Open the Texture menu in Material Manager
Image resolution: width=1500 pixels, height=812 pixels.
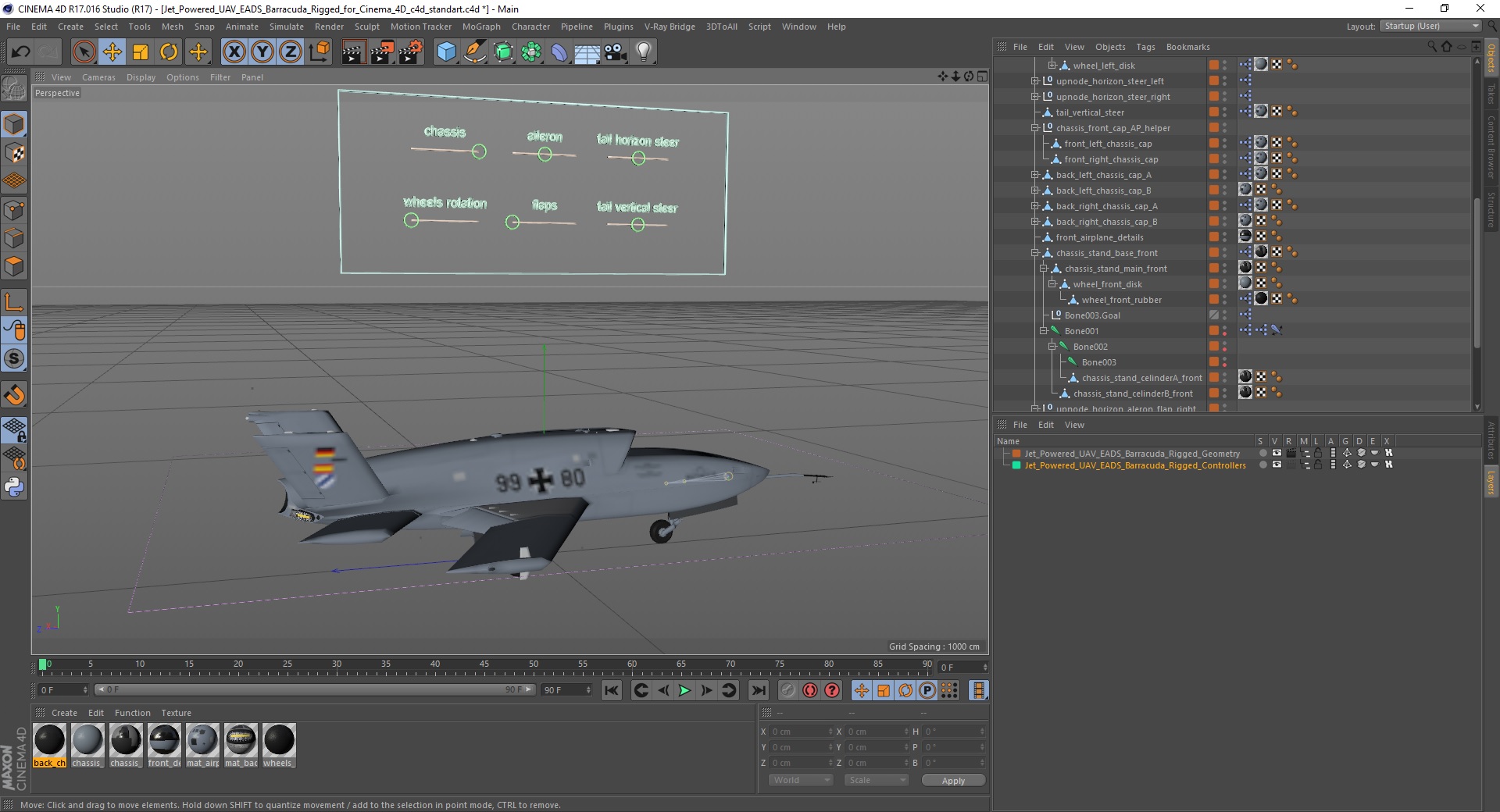coord(176,713)
